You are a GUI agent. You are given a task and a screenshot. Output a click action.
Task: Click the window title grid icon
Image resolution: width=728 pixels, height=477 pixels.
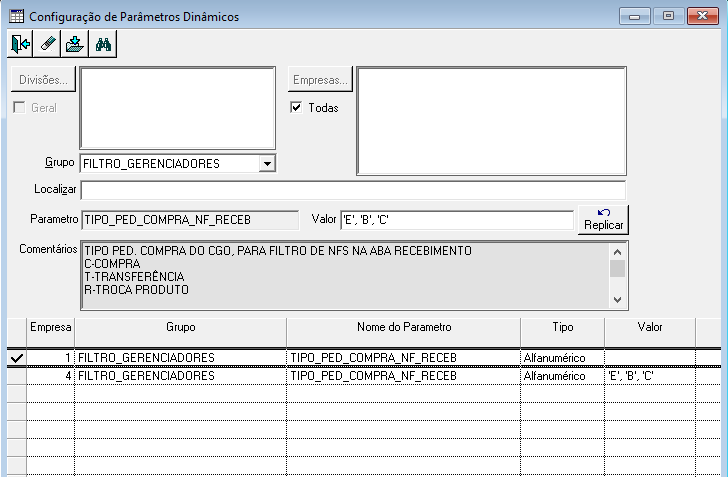16,16
